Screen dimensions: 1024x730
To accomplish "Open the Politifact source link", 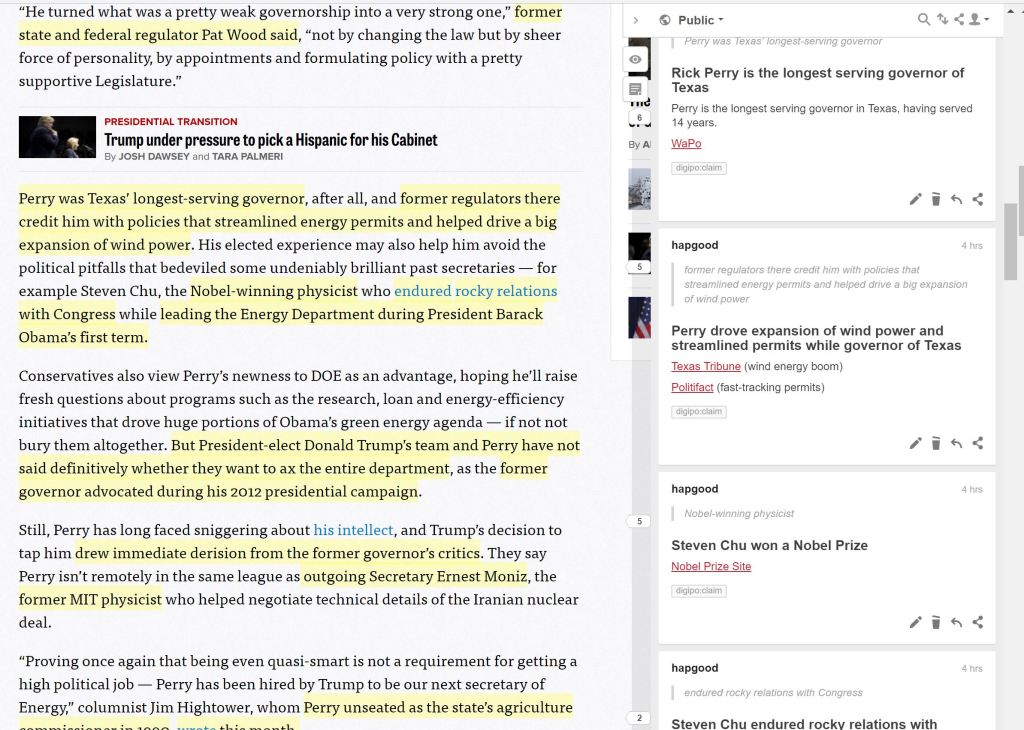I will (692, 388).
